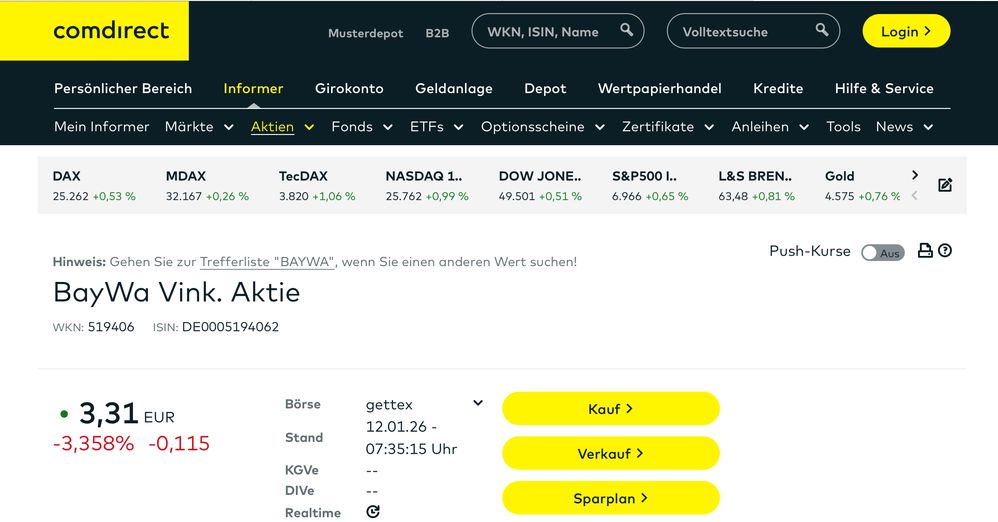
Task: Click the Realtime refresh icon
Action: 373,512
